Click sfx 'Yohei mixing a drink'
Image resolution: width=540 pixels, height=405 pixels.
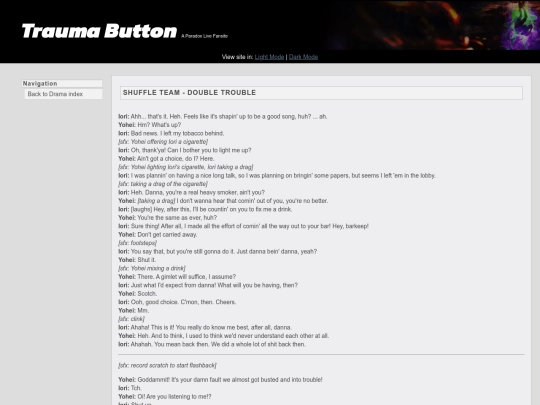(152, 268)
